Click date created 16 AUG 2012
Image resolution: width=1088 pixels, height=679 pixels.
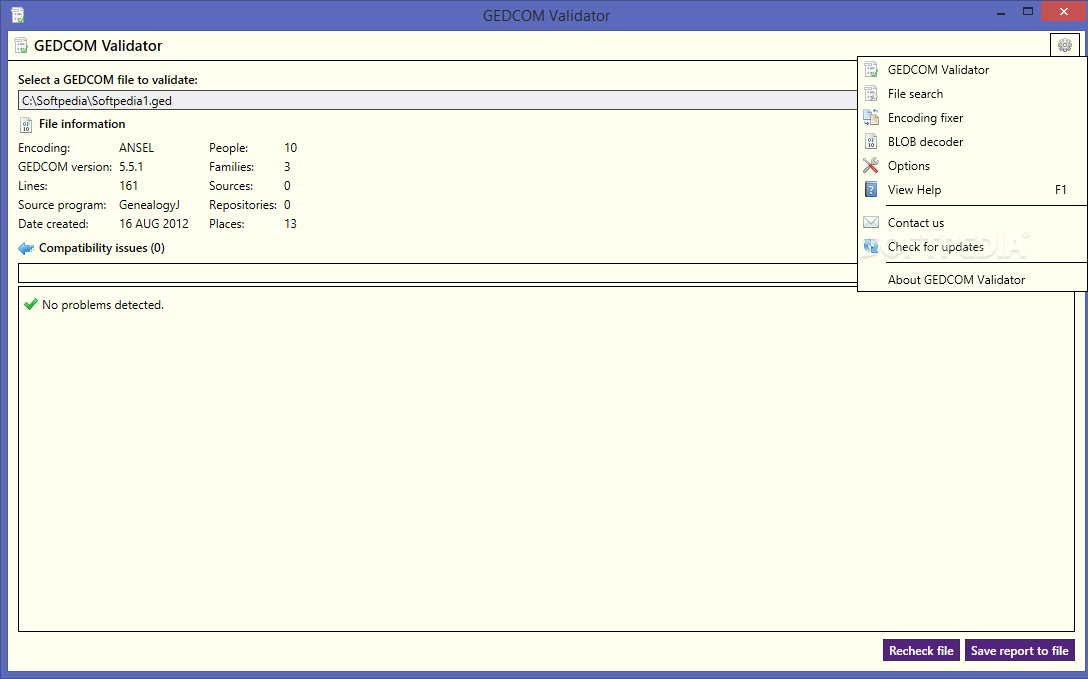click(154, 224)
